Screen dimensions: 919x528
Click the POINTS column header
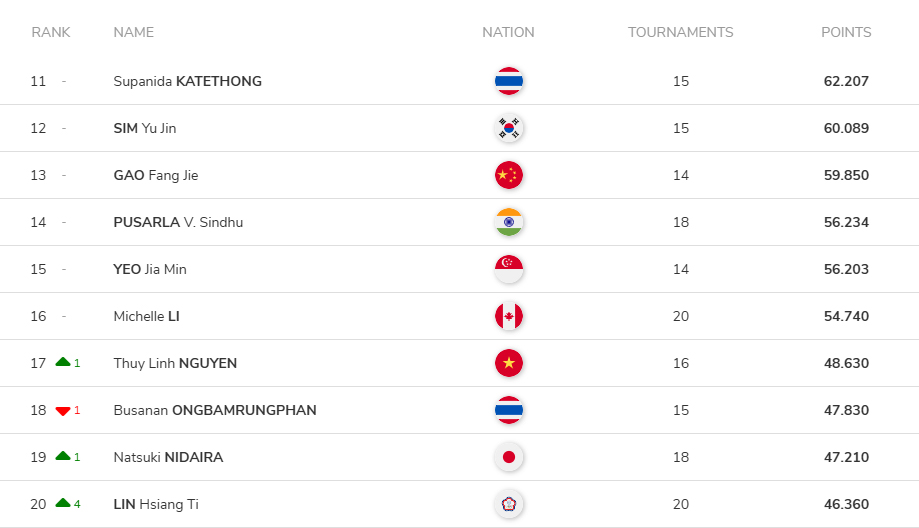click(846, 32)
